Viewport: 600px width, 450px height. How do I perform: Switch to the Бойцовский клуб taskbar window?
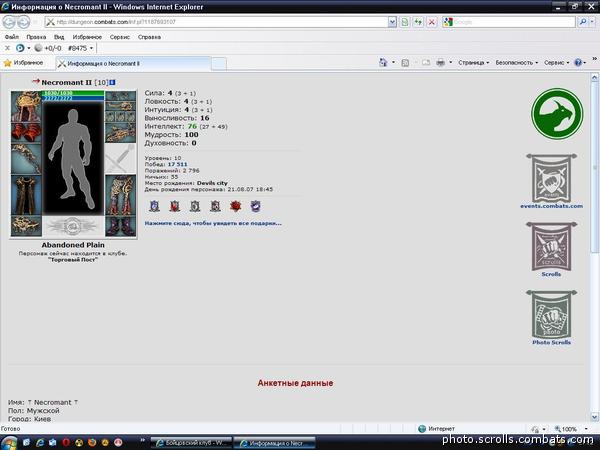pyautogui.click(x=191, y=443)
